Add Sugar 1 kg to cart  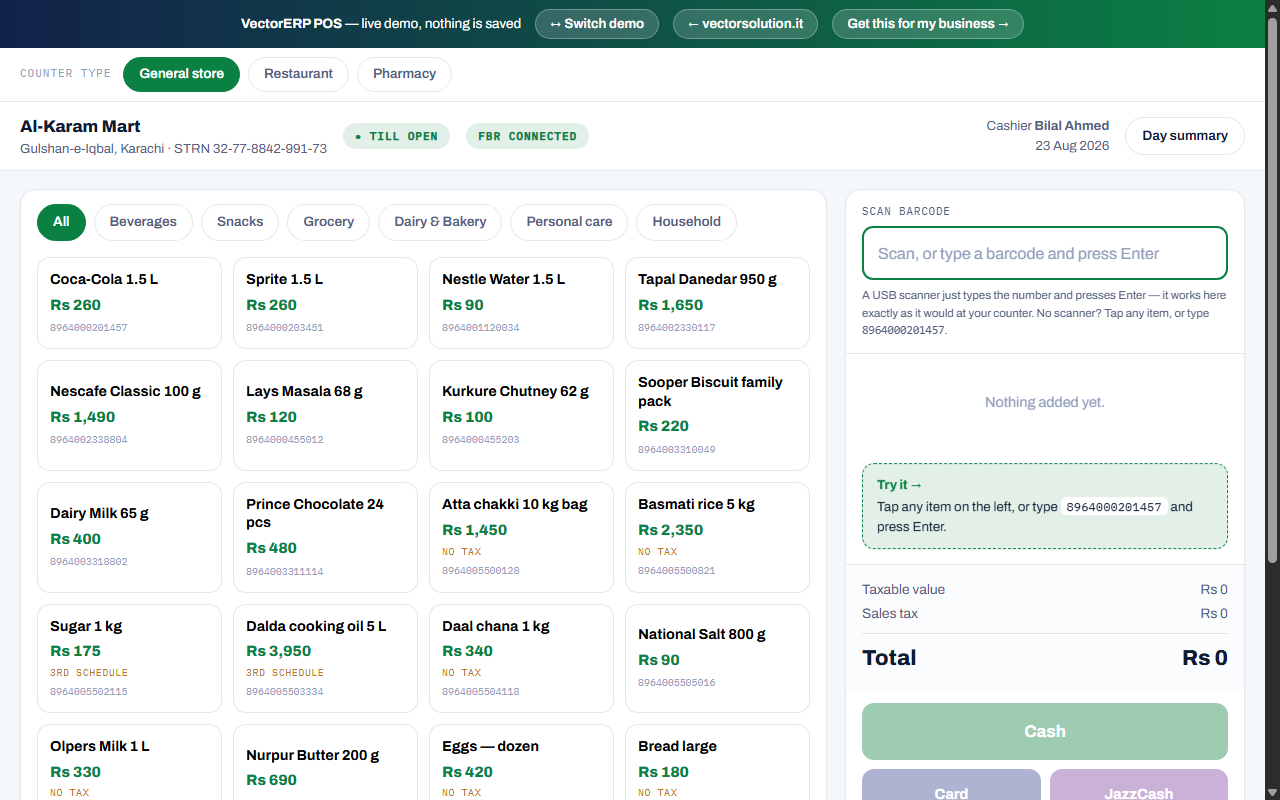[x=129, y=658]
